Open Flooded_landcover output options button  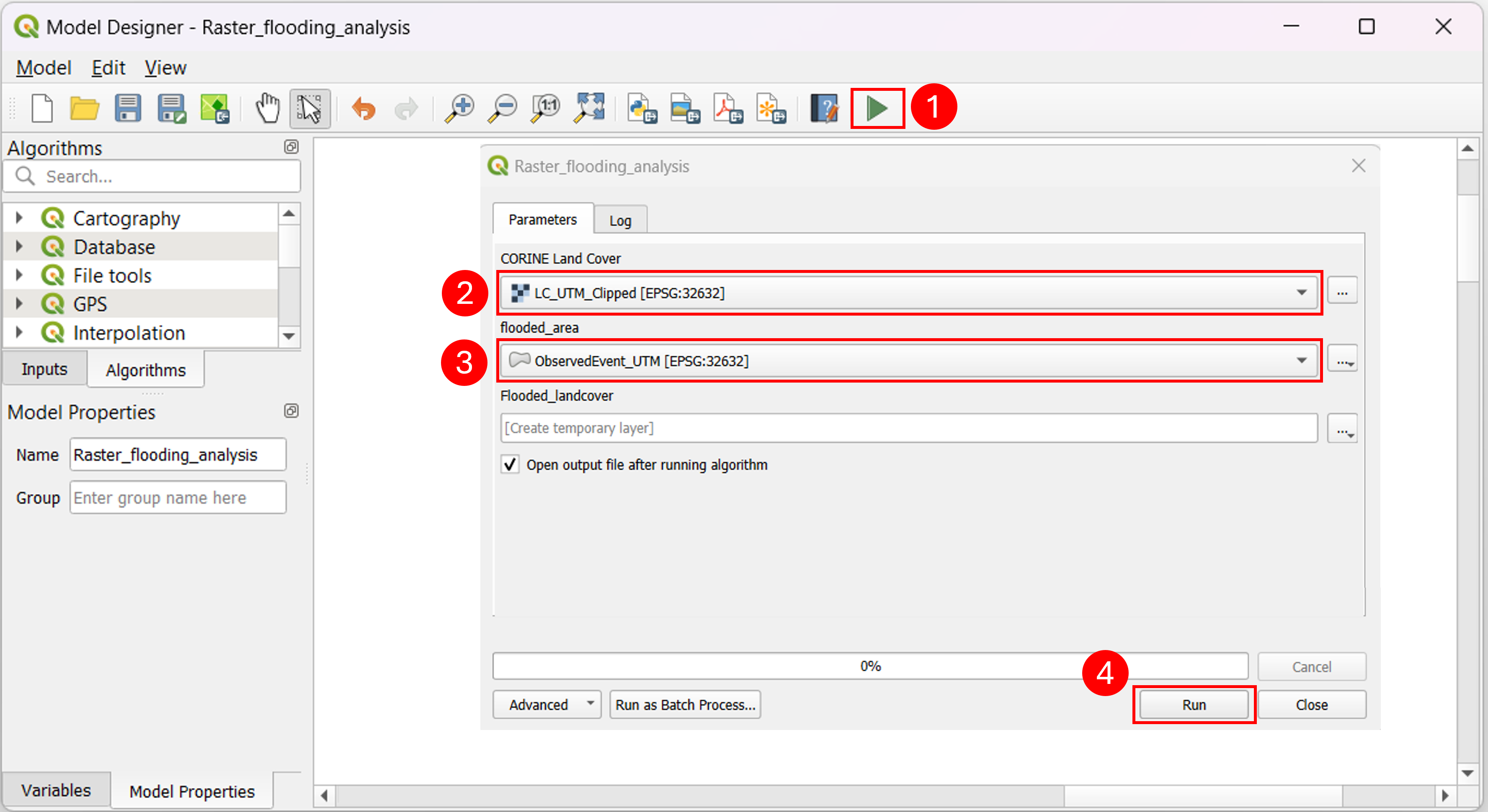(1342, 428)
